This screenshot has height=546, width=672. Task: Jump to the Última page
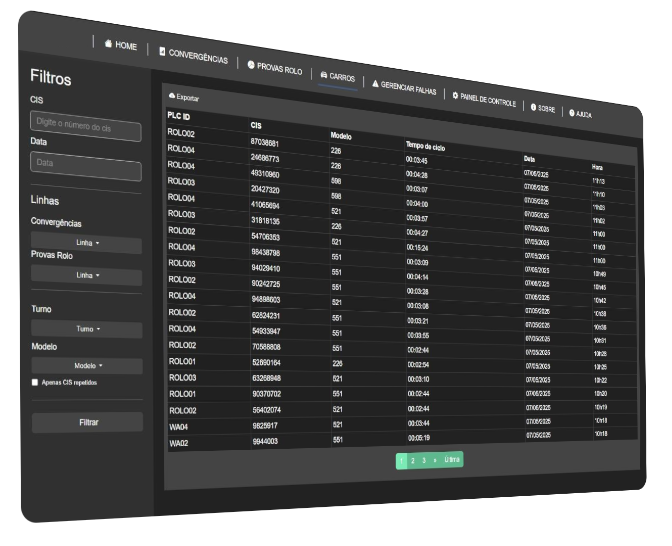[452, 460]
